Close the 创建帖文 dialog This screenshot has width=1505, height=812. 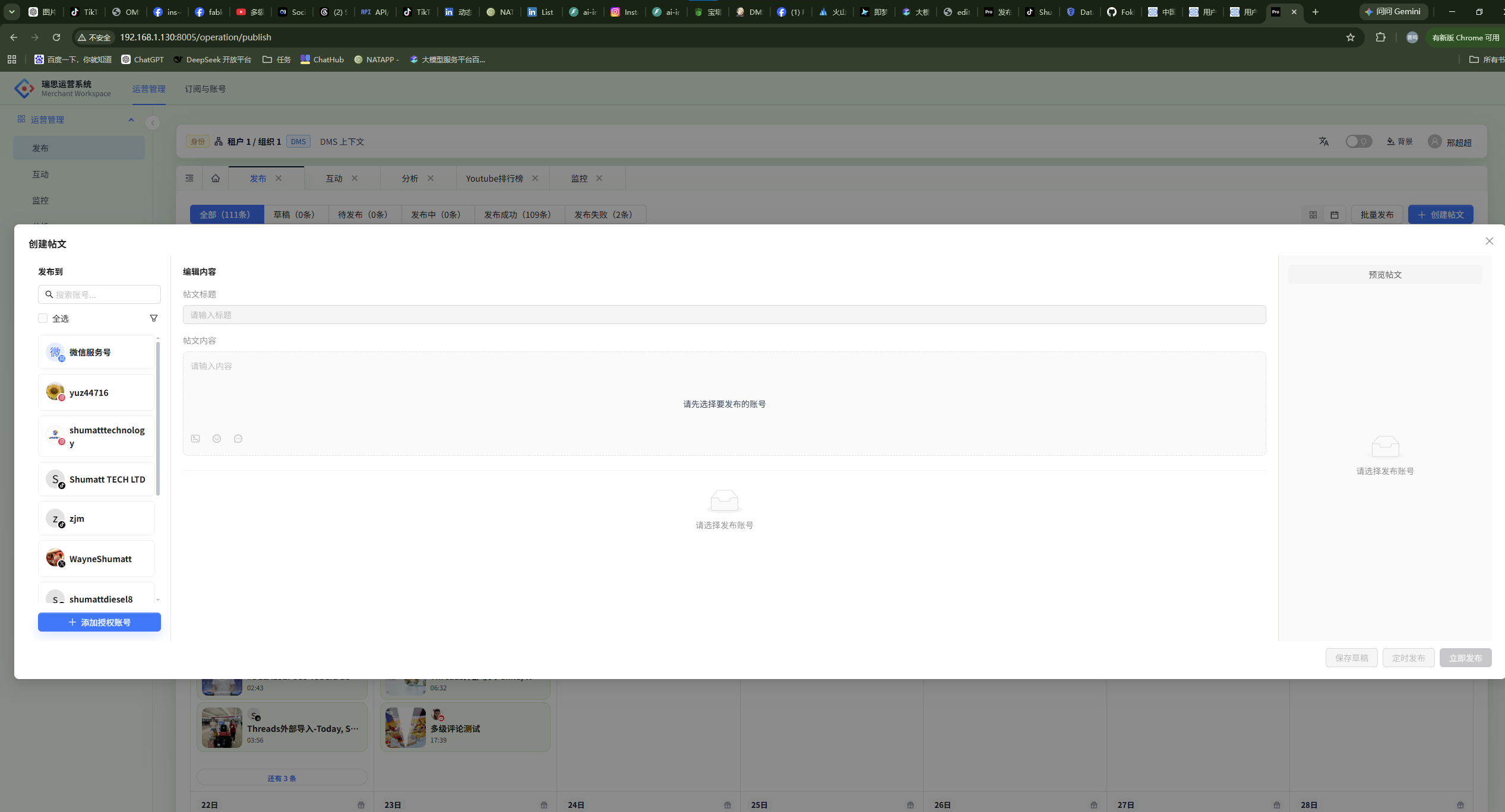click(x=1489, y=241)
